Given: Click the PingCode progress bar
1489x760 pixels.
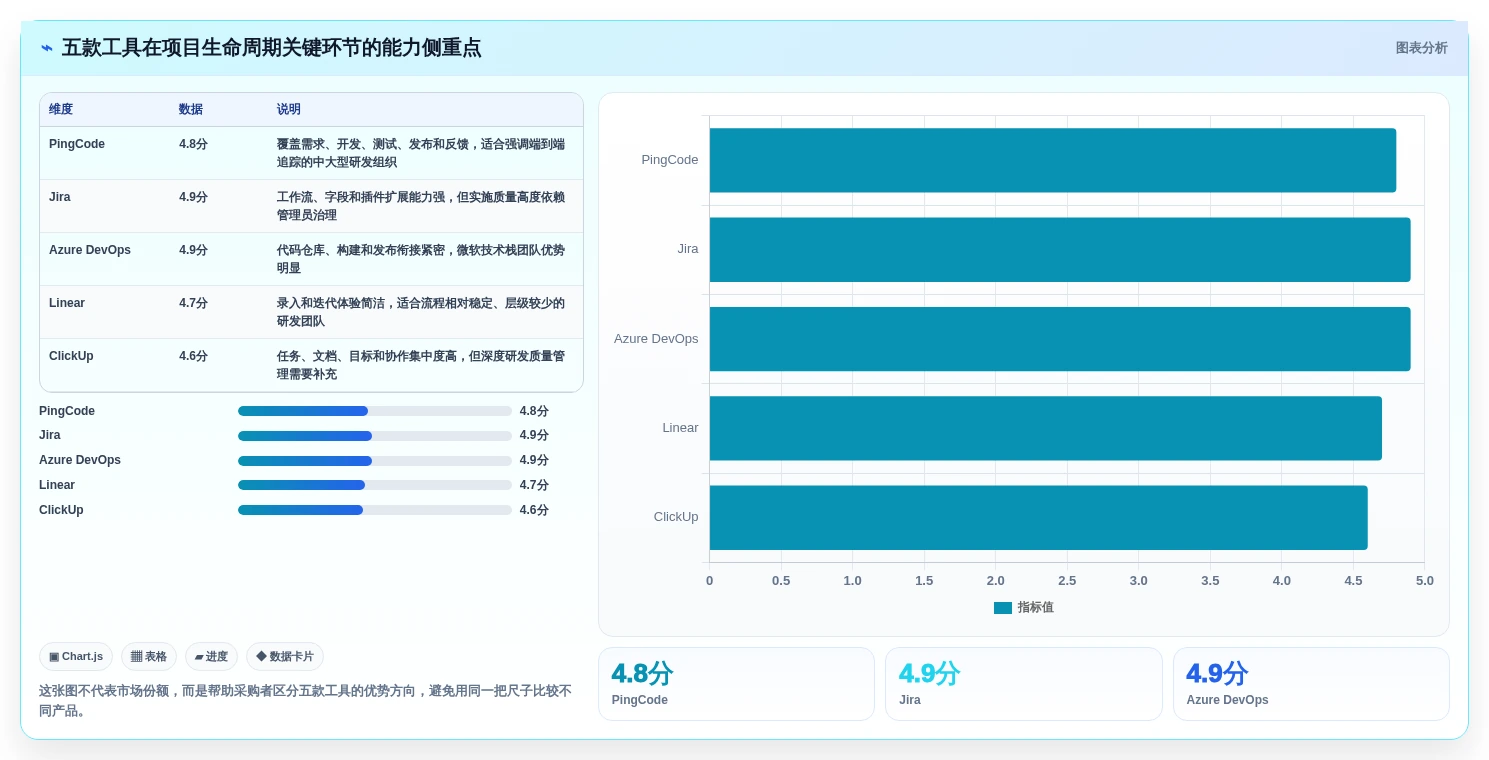Looking at the screenshot, I should point(375,411).
